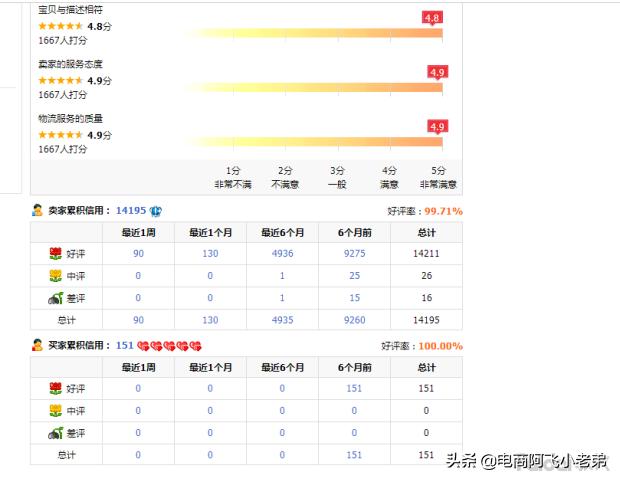Open seller 好评 count 130 for 最近1个月
Image resolution: width=620 pixels, height=482 pixels.
[x=210, y=253]
